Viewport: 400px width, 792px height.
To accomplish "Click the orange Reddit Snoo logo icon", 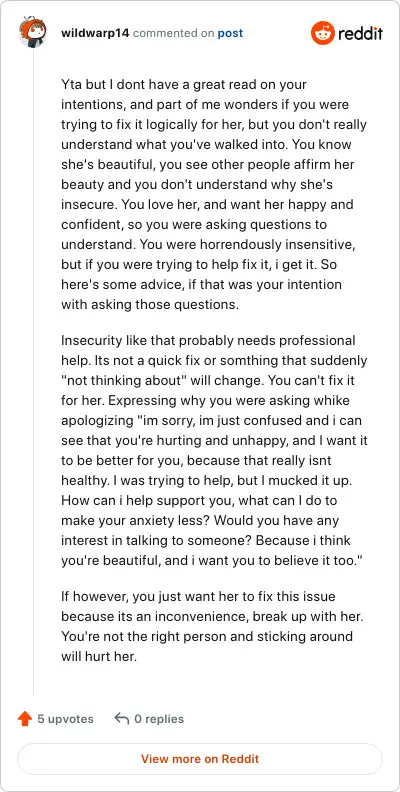I will [x=323, y=33].
